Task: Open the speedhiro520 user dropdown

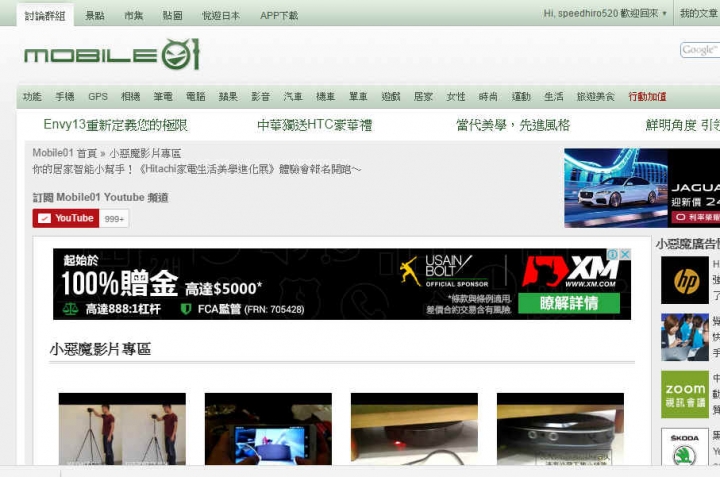Action: [x=605, y=14]
